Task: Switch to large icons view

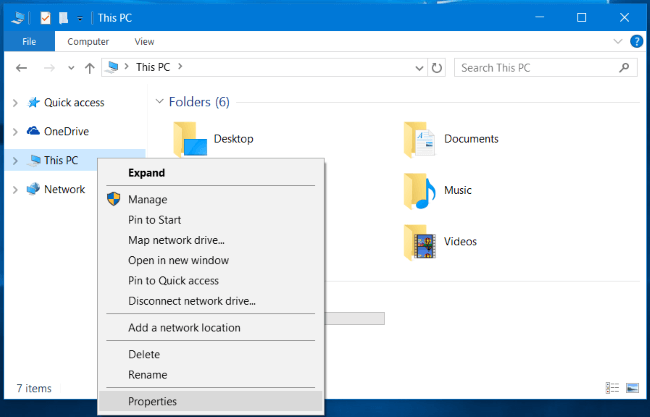Action: (632, 388)
